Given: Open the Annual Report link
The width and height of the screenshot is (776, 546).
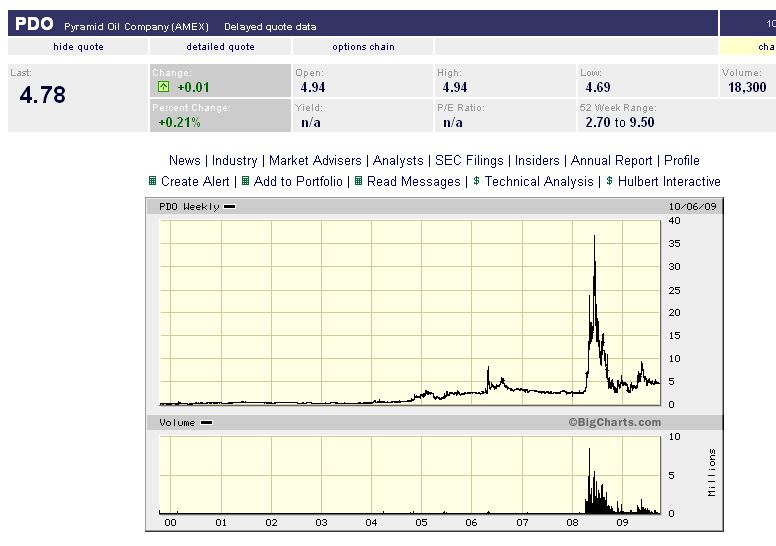Looking at the screenshot, I should (611, 160).
